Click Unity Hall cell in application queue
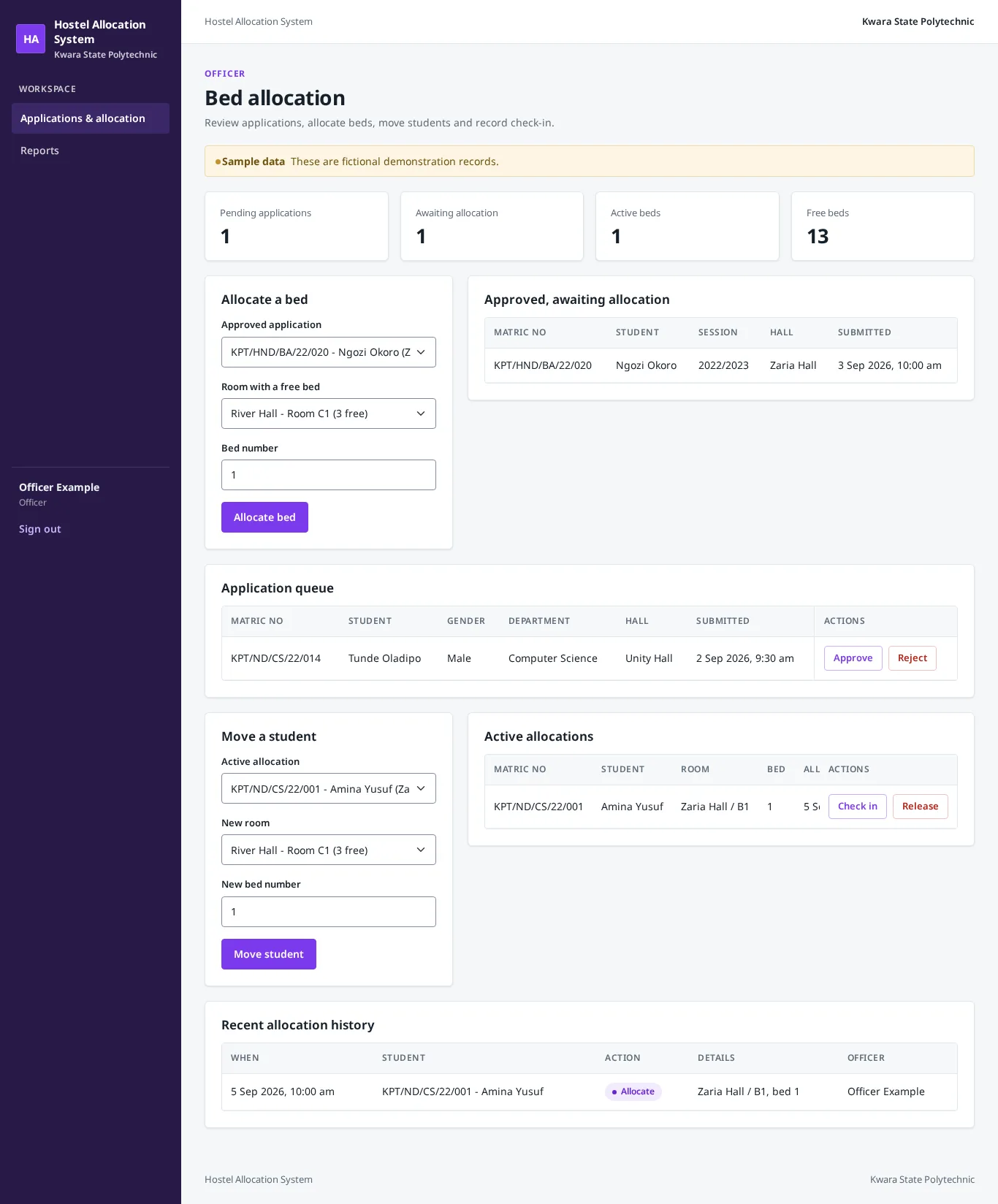Viewport: 998px width, 1204px height. [x=649, y=658]
